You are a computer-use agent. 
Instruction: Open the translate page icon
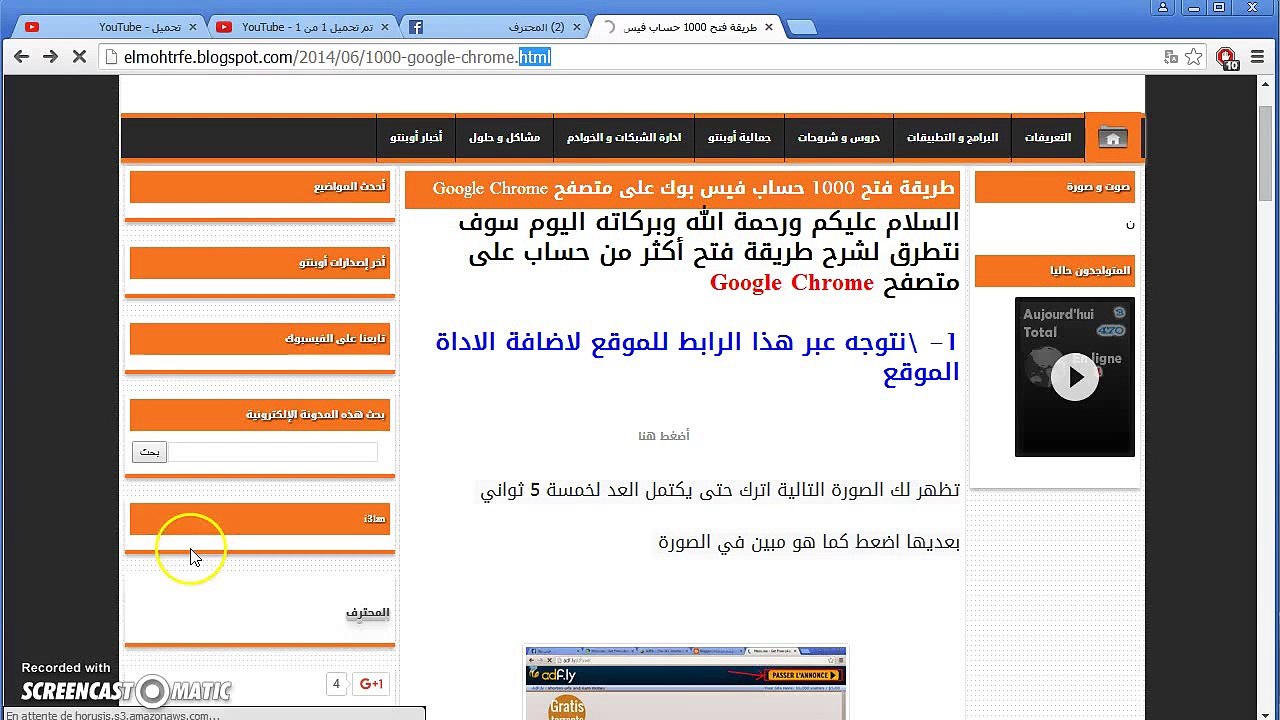(1171, 57)
